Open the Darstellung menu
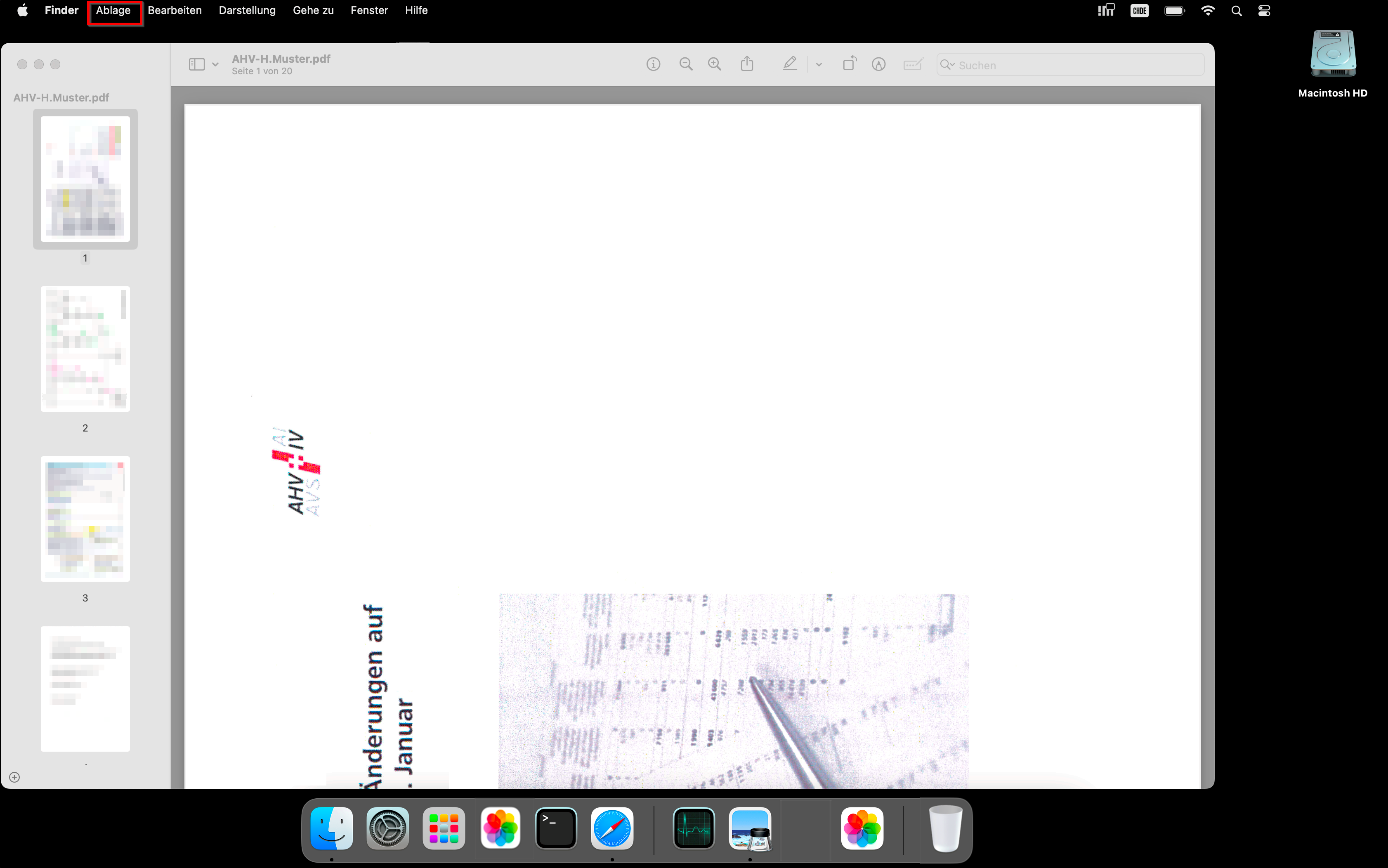Viewport: 1388px width, 868px height. (247, 11)
